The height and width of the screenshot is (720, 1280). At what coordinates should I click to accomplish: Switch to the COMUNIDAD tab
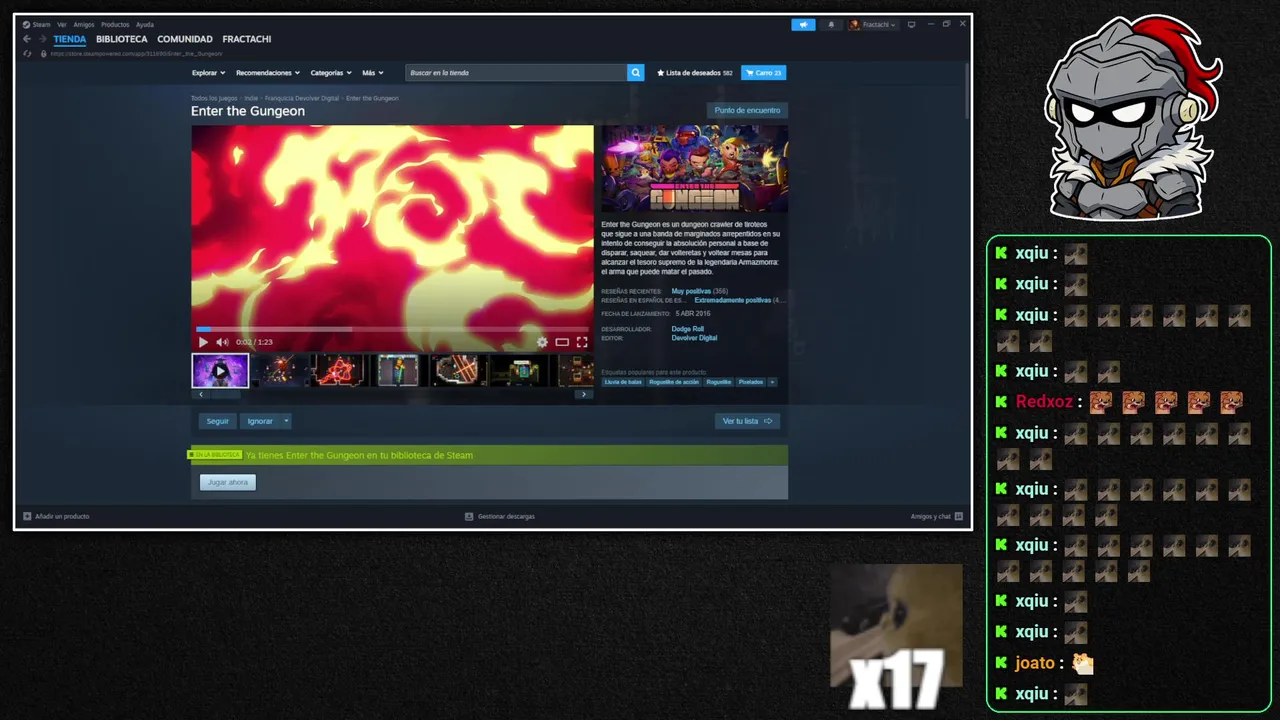click(185, 39)
